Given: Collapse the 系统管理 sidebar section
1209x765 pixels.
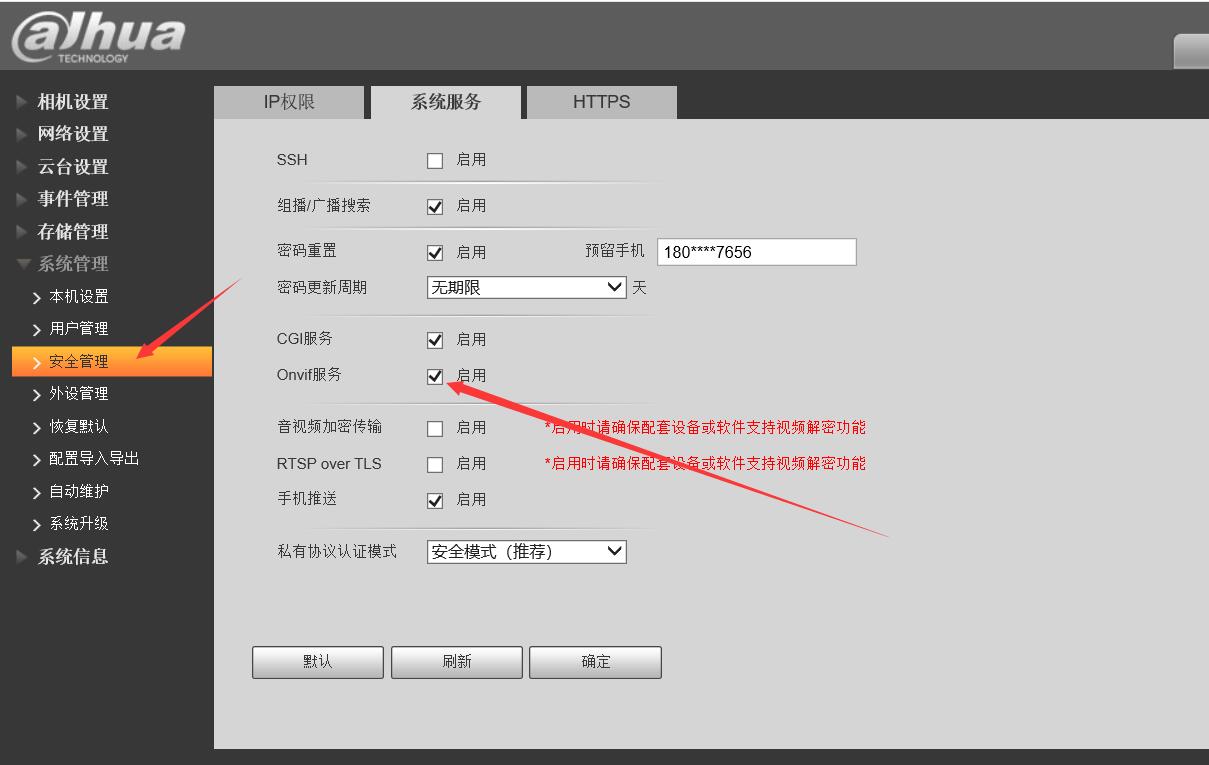Looking at the screenshot, I should tap(72, 264).
